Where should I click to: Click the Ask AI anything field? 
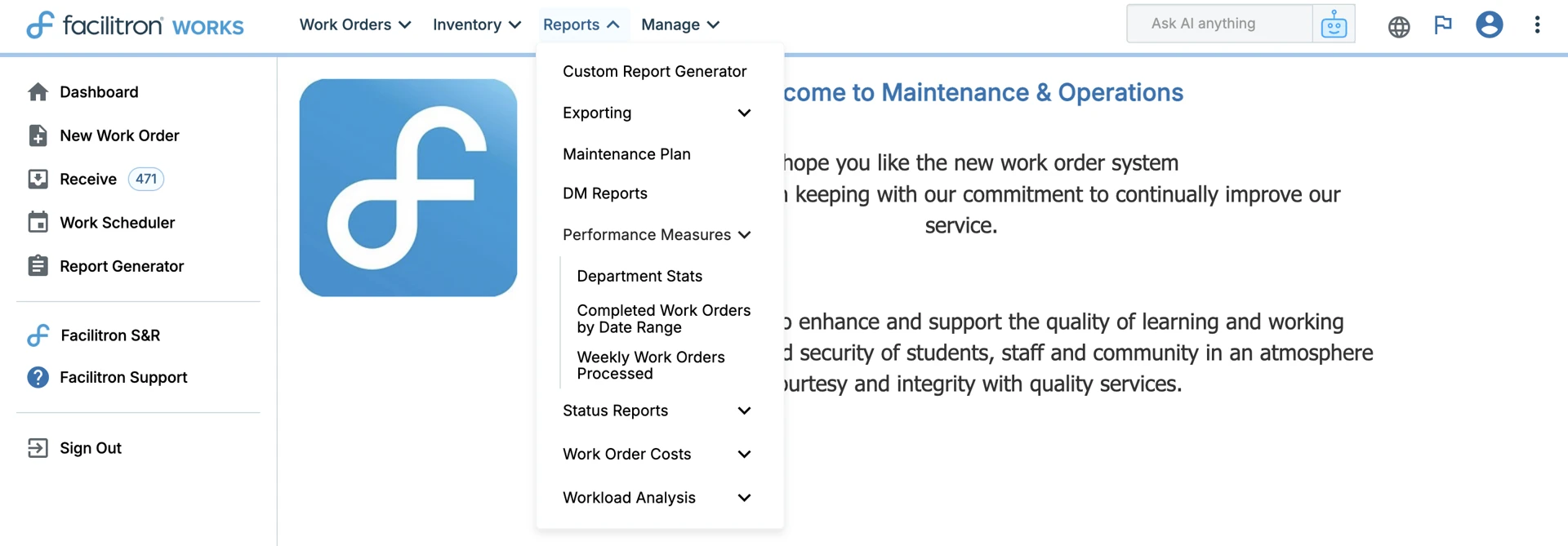click(1219, 24)
